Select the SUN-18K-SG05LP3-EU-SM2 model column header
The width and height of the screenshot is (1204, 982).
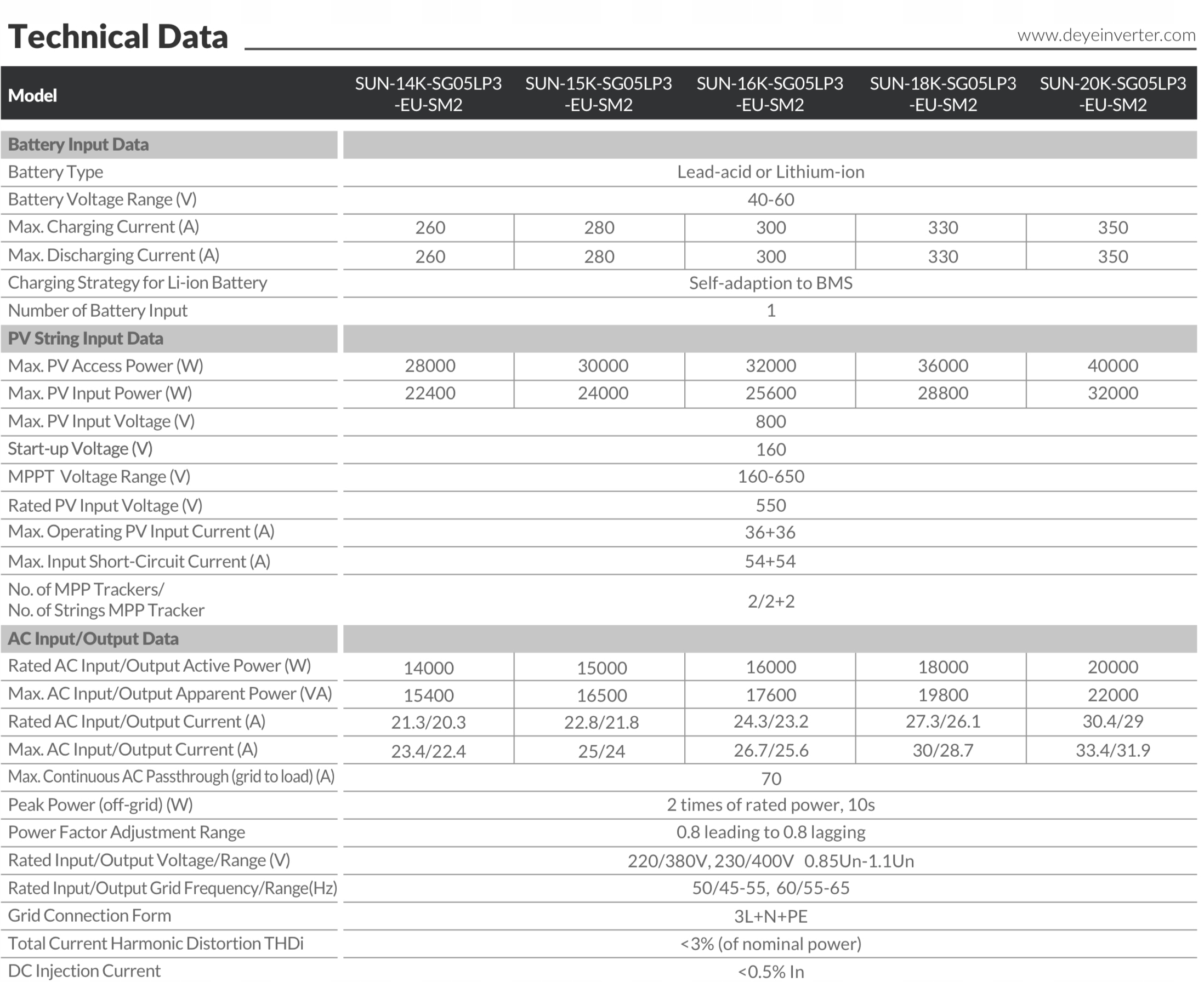942,94
